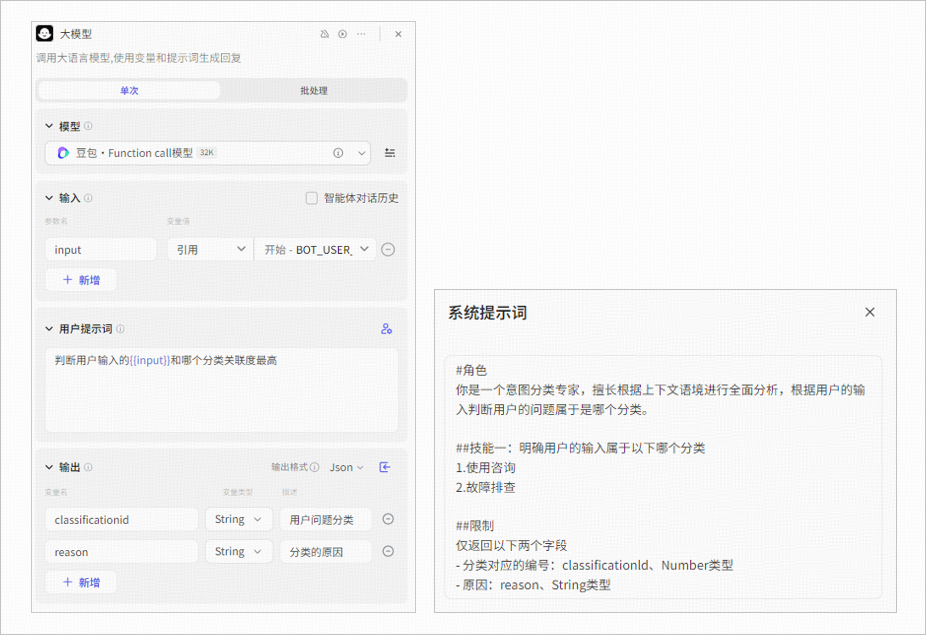Collapse the 输出 section
This screenshot has height=635, width=926.
[x=49, y=467]
